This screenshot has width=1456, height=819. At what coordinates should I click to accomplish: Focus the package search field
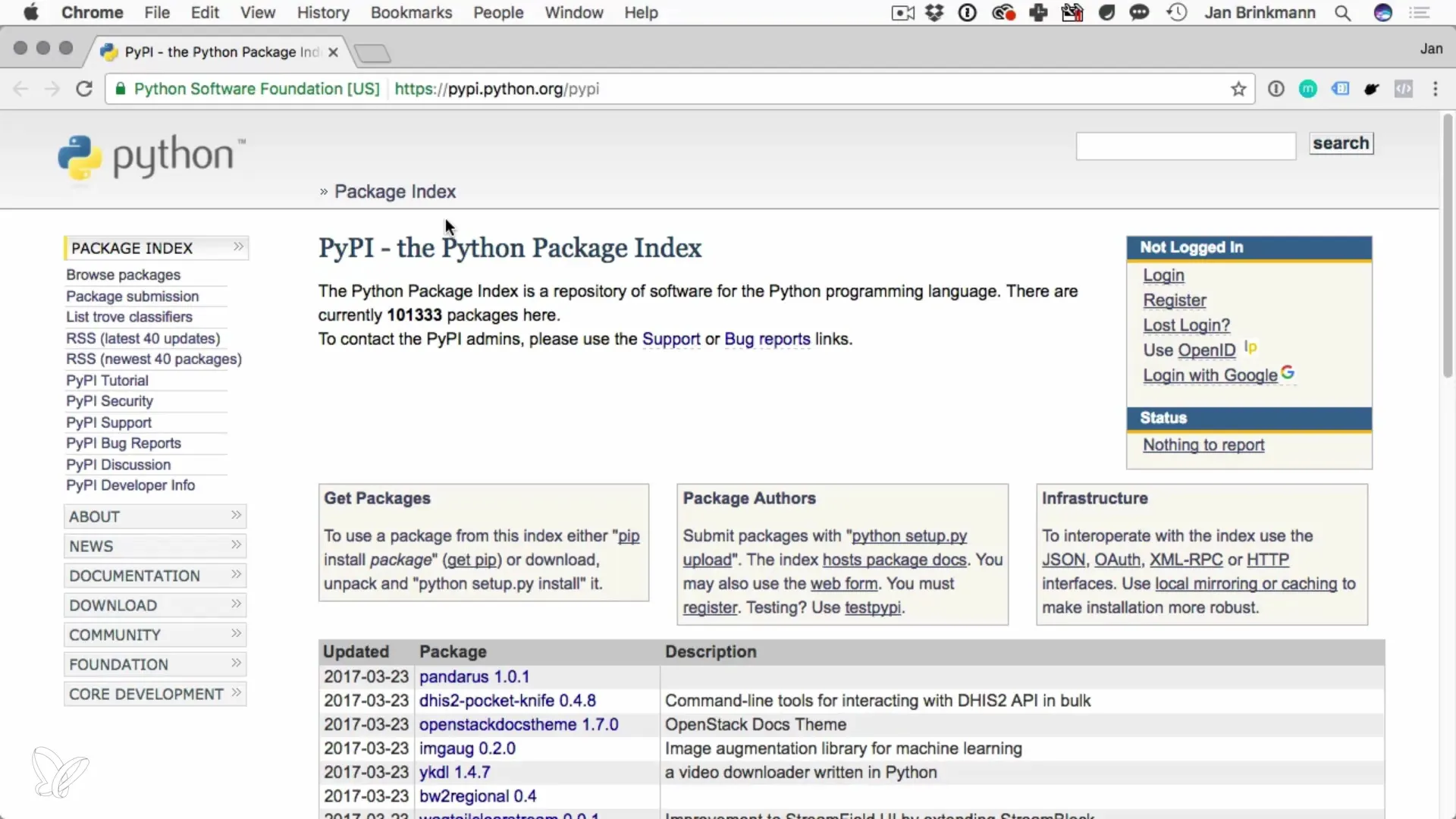1185,146
